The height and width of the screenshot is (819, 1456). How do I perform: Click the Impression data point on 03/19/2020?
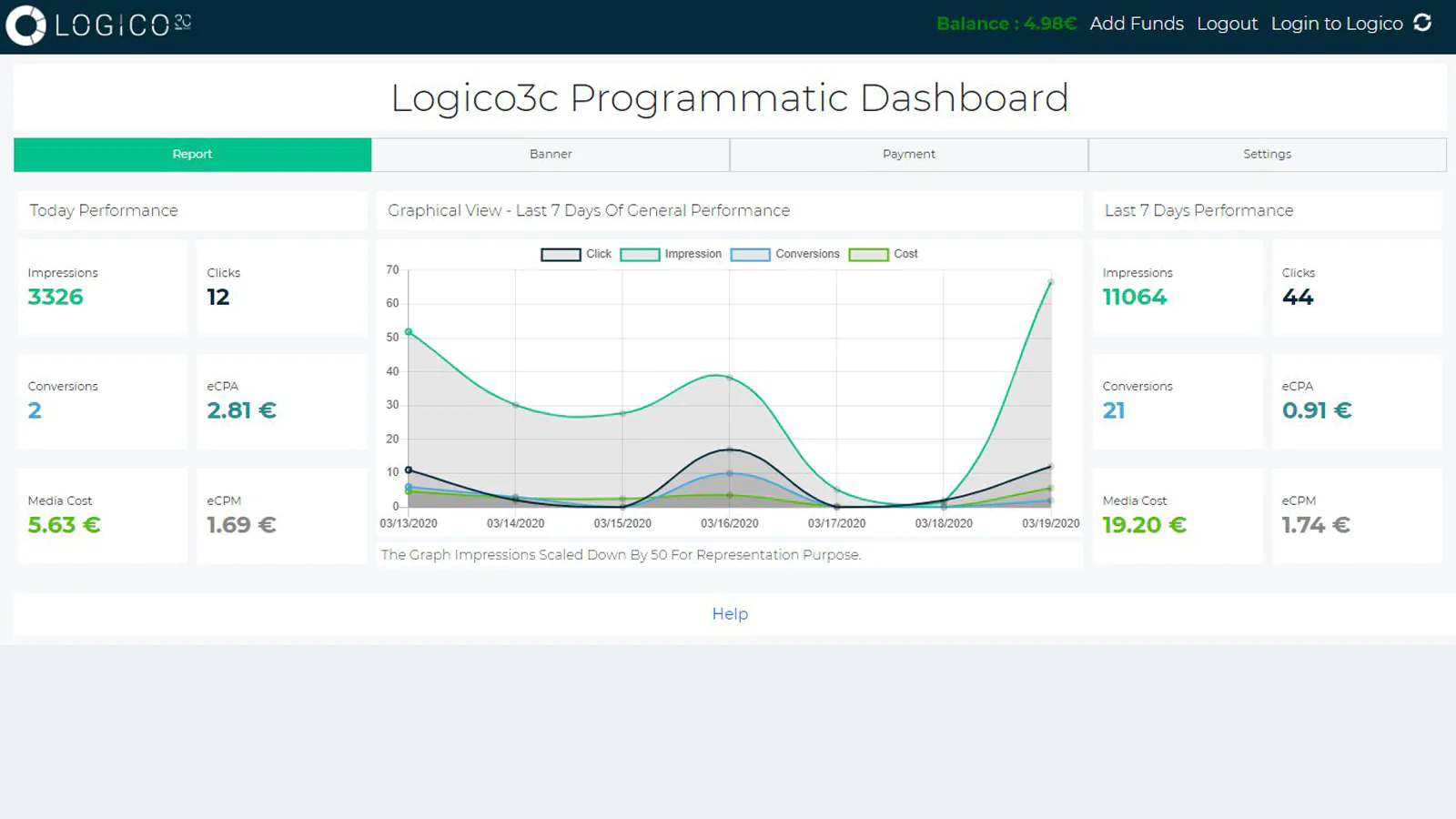(x=1050, y=283)
